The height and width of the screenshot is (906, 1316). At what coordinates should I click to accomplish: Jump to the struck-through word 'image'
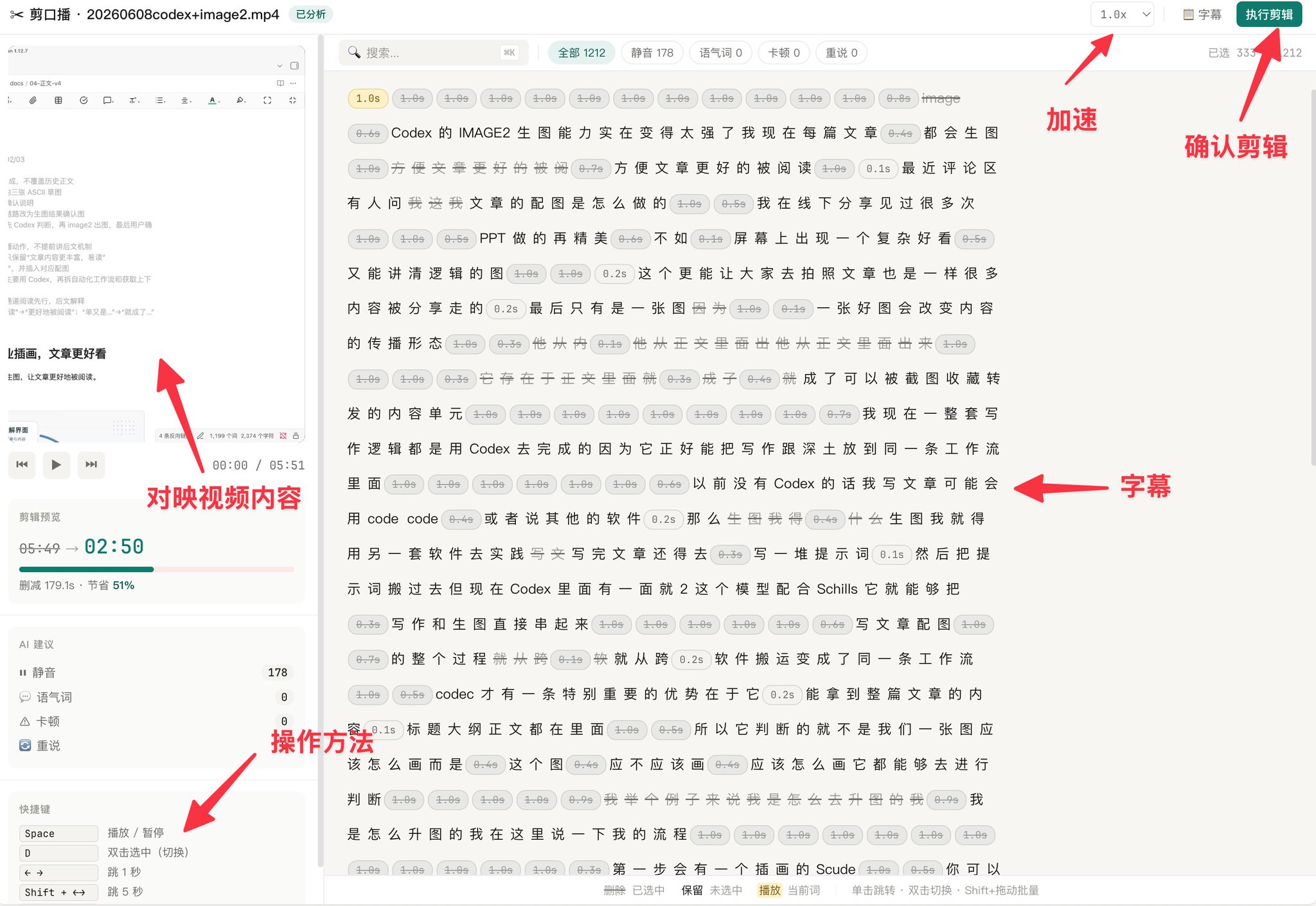(941, 98)
